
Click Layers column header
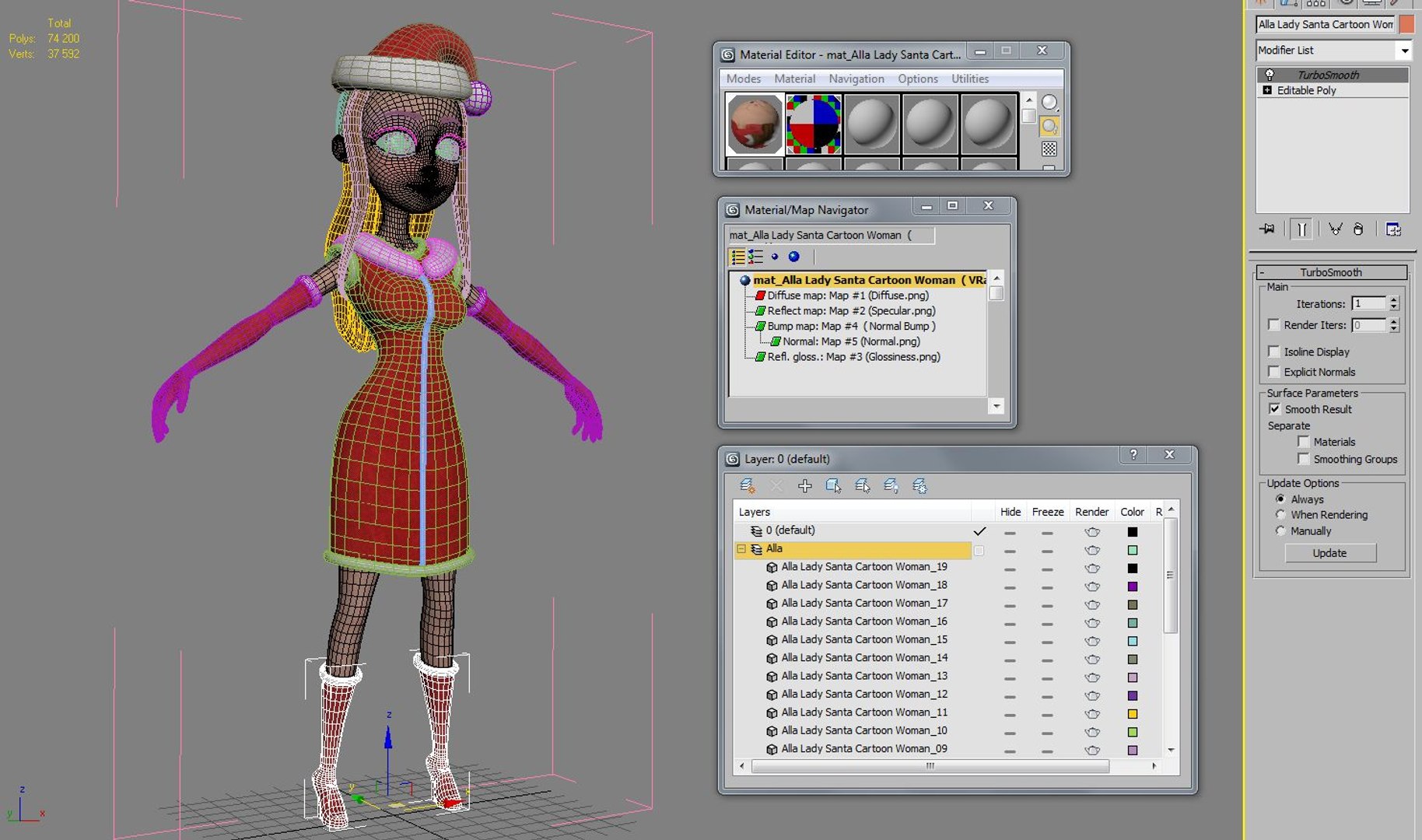[x=853, y=512]
